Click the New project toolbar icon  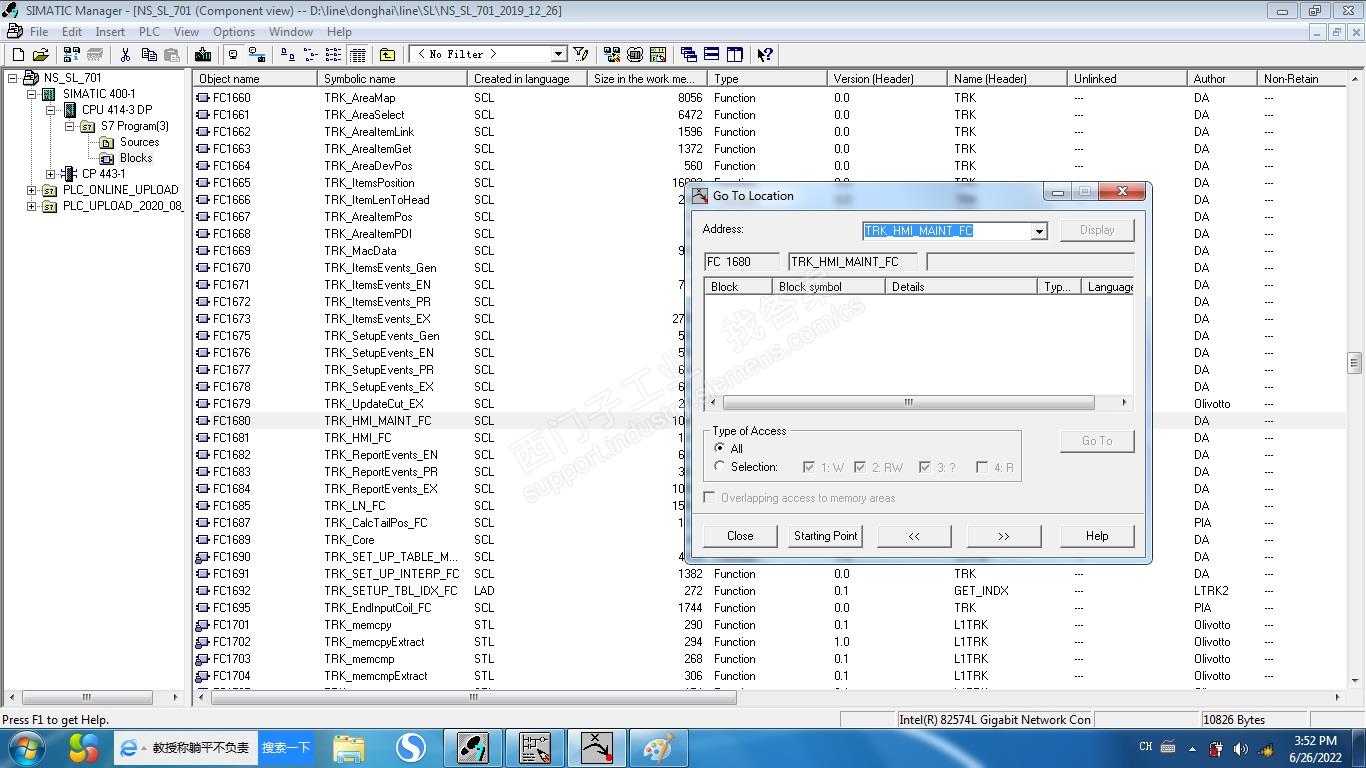[18, 55]
